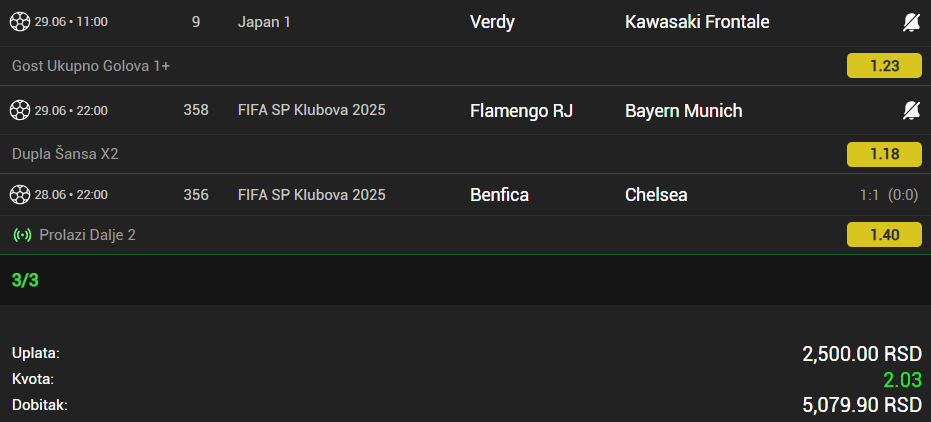Click FIFA SP Klubova 2025 for match 358
This screenshot has width=931, height=422.
click(312, 110)
